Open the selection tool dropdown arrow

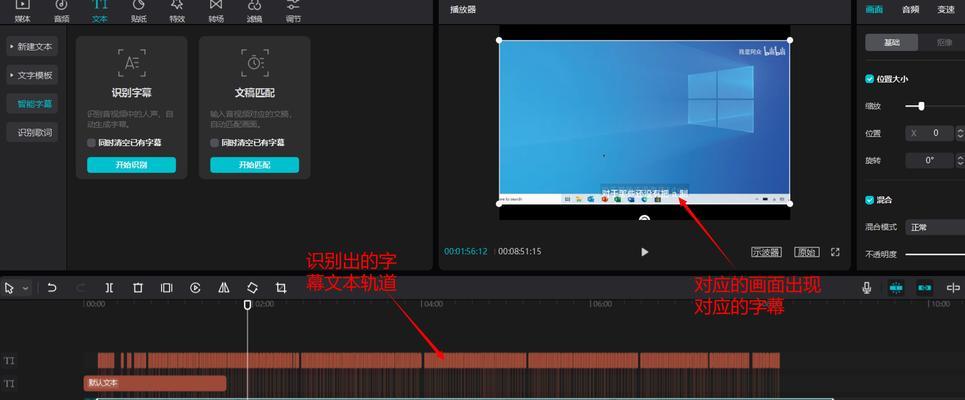[x=25, y=288]
